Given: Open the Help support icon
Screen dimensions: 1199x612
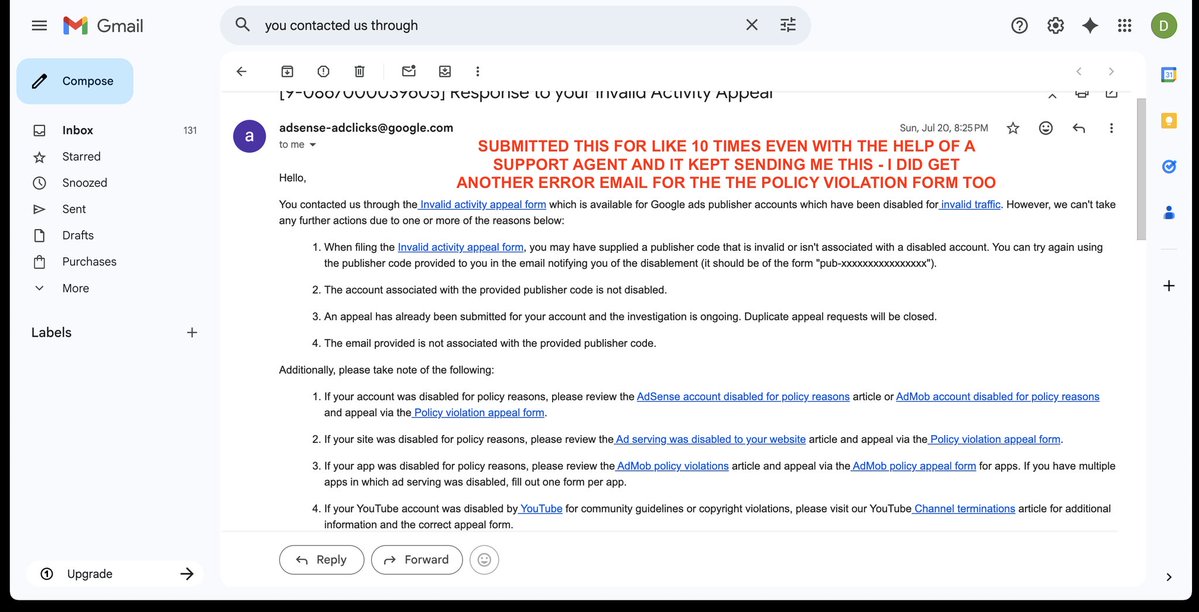Looking at the screenshot, I should (x=1019, y=25).
